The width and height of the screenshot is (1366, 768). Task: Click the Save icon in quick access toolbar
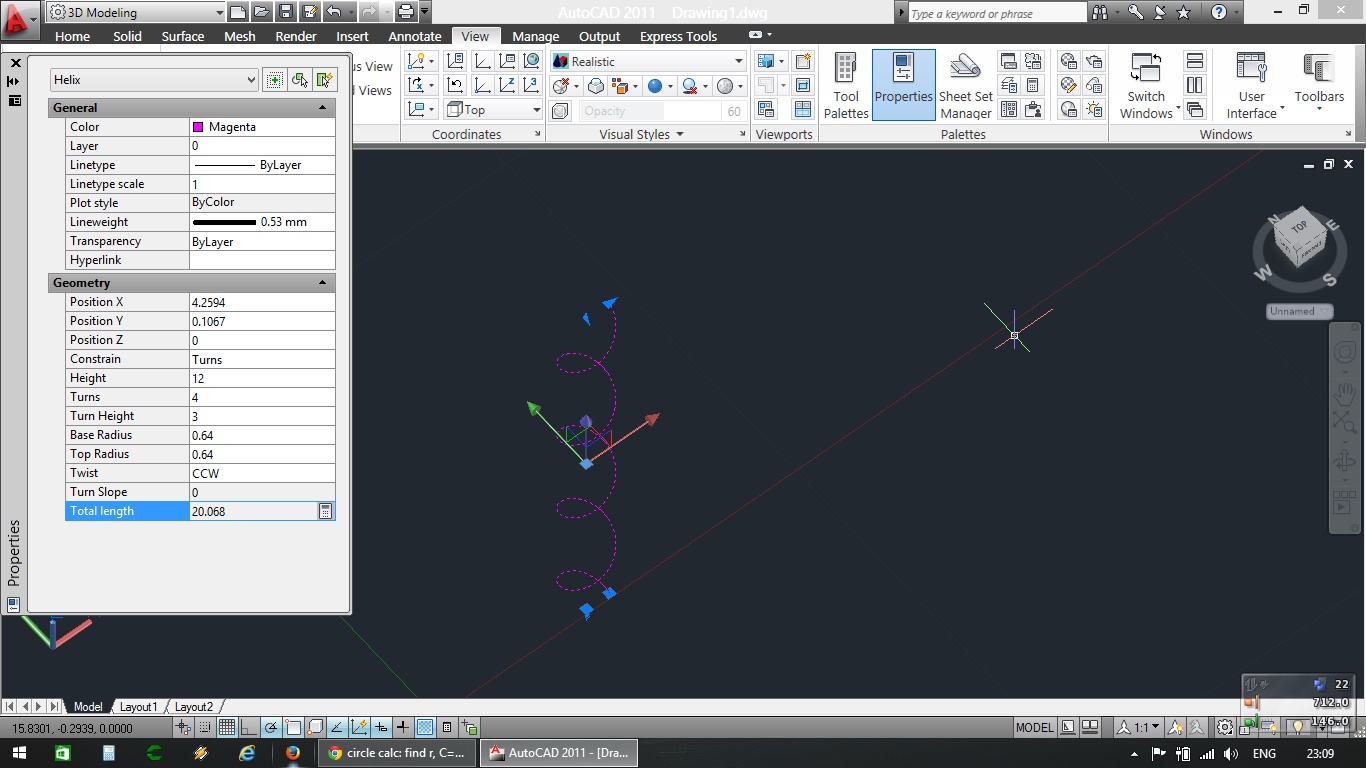[x=286, y=12]
